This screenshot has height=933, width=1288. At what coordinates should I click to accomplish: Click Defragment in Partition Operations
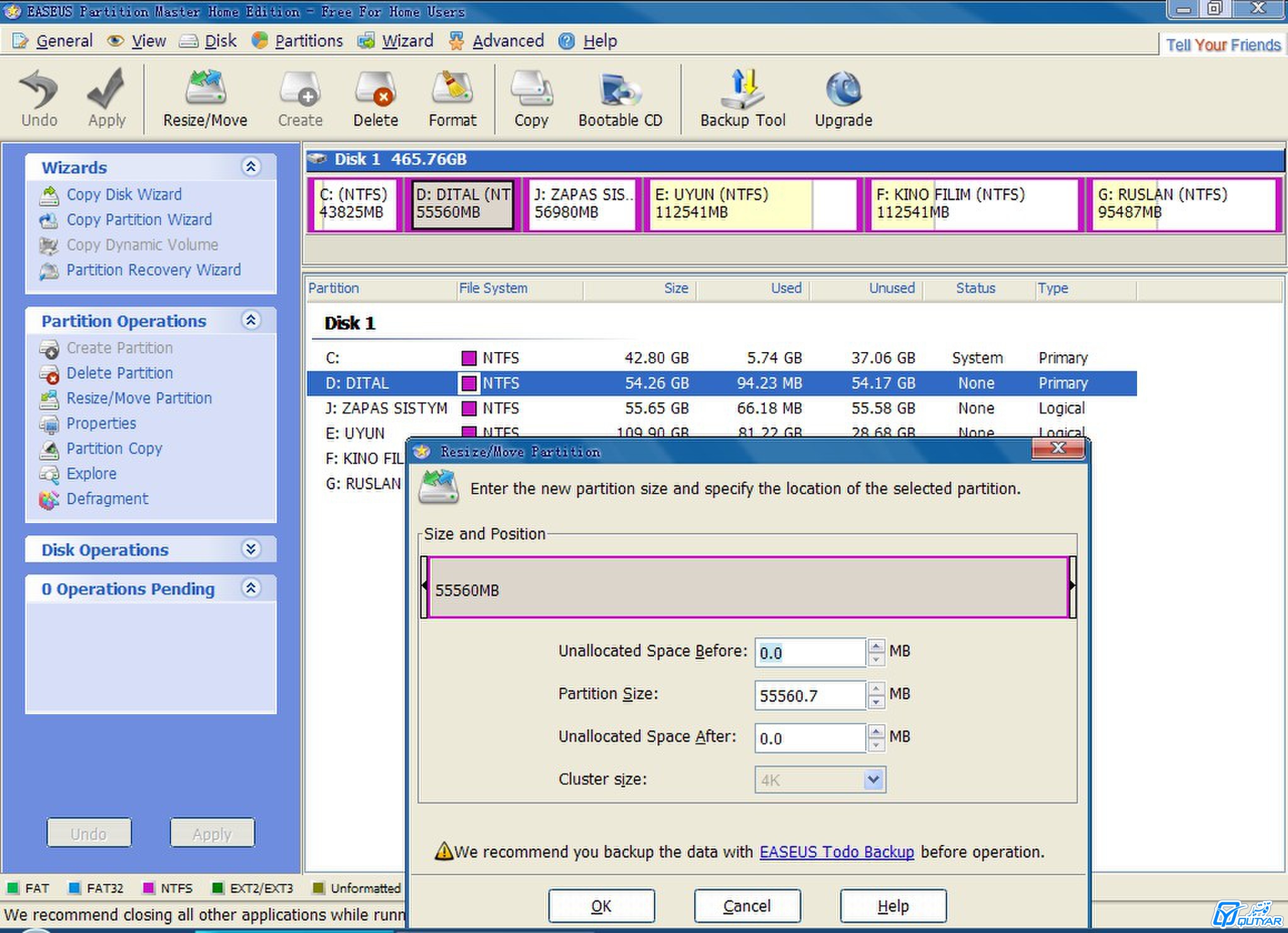(x=107, y=499)
